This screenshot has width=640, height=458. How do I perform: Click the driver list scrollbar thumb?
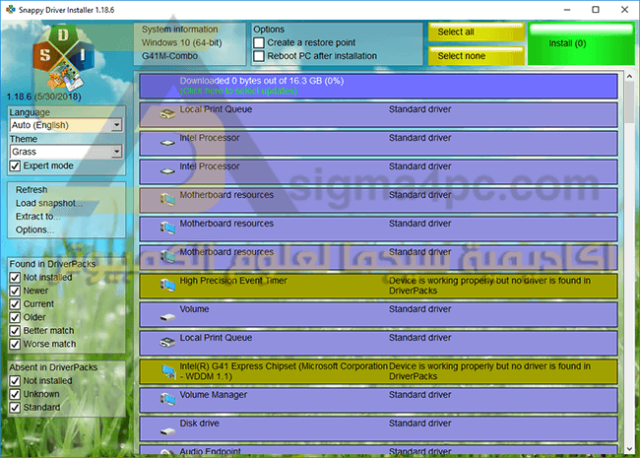click(629, 103)
